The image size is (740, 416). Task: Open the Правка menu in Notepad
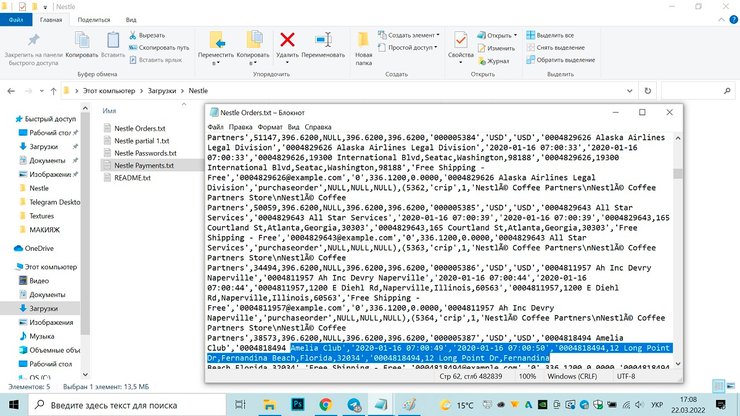coord(241,128)
